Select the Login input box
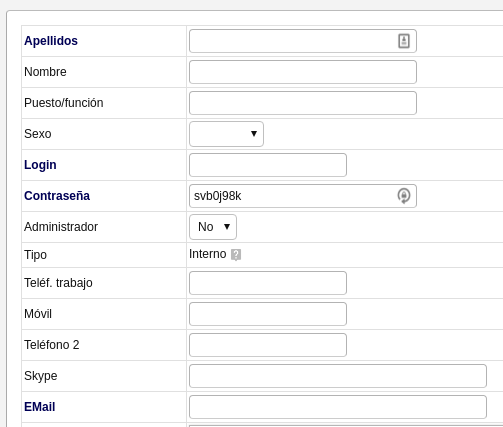 click(268, 165)
